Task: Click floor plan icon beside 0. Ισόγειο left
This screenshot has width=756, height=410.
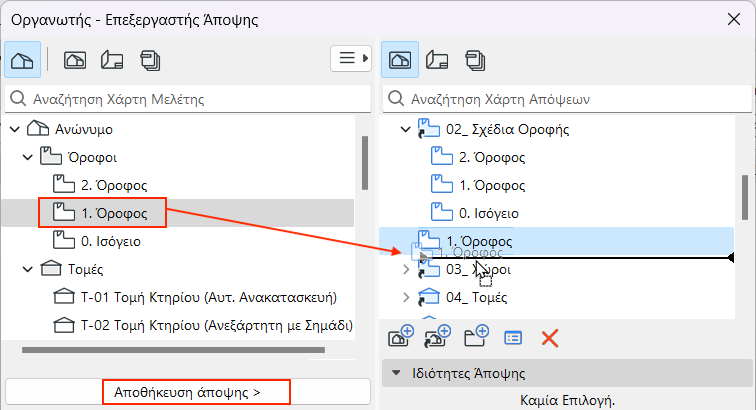Action: [64, 240]
